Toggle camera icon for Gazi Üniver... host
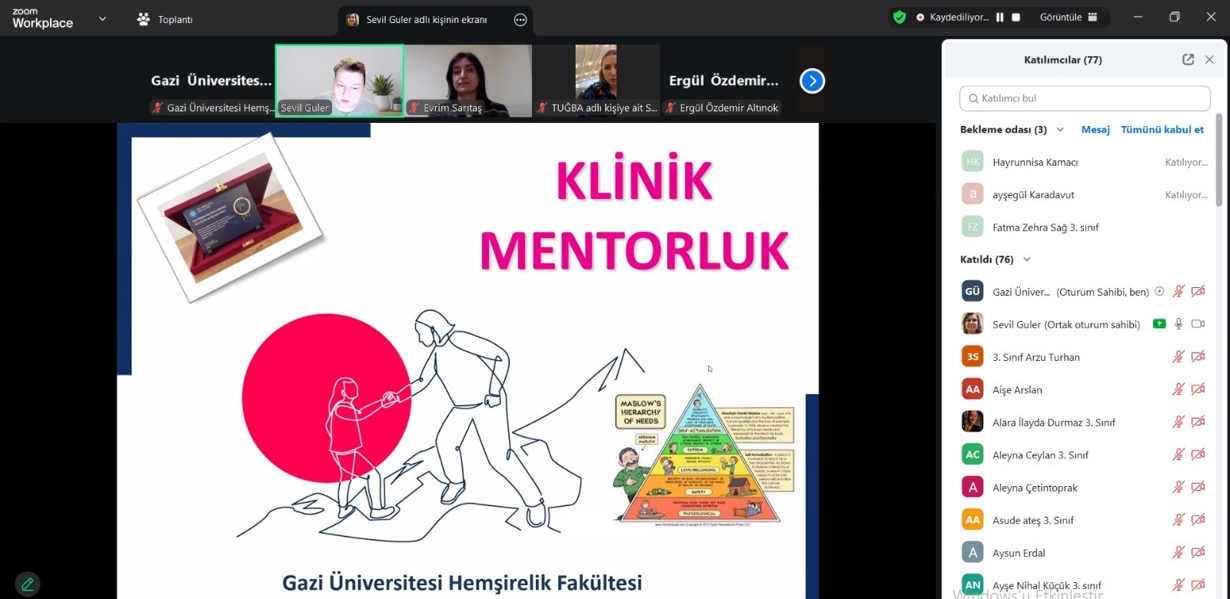The width and height of the screenshot is (1230, 599). 1198,292
